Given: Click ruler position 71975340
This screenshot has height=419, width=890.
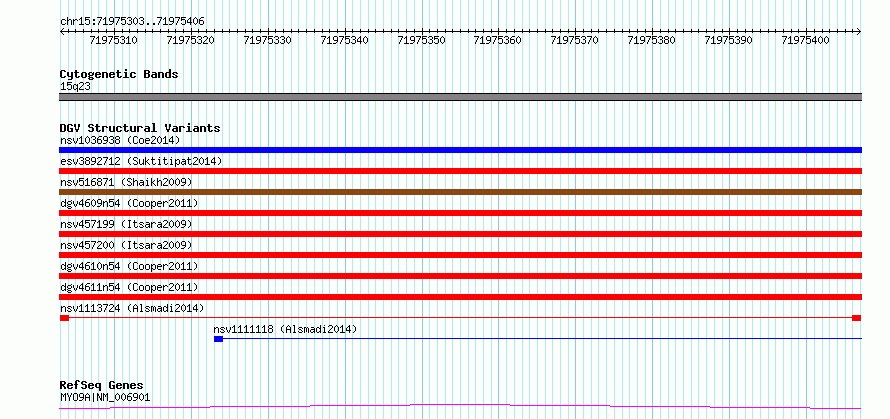Looking at the screenshot, I should click(344, 40).
